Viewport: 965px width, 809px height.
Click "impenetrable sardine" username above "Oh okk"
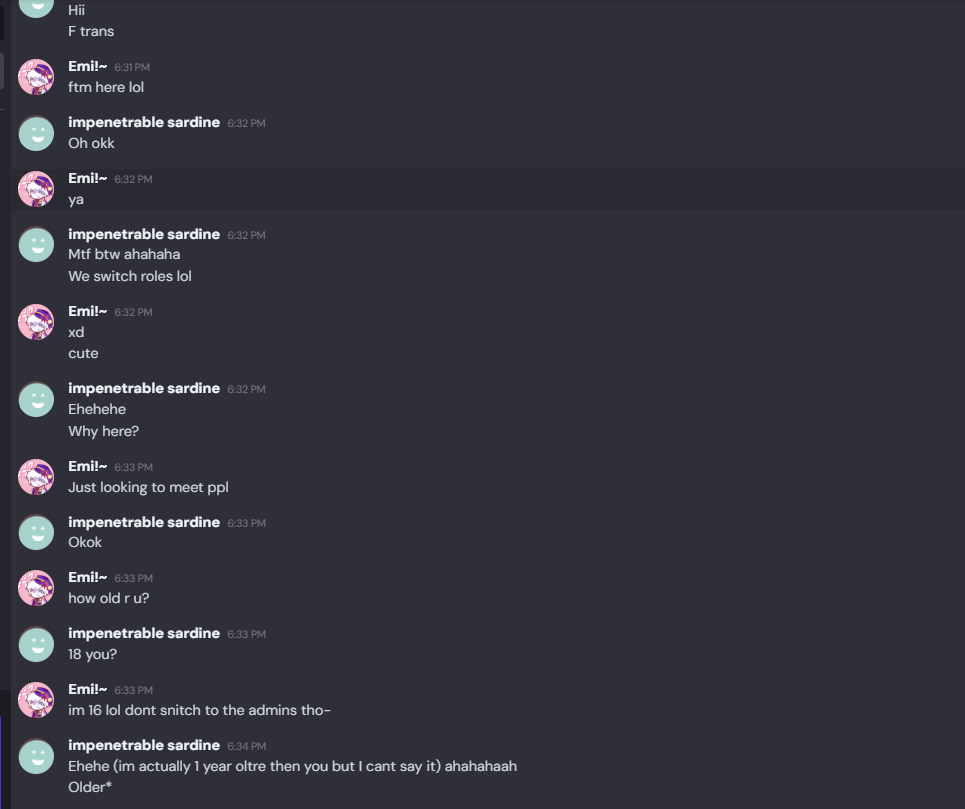point(144,122)
